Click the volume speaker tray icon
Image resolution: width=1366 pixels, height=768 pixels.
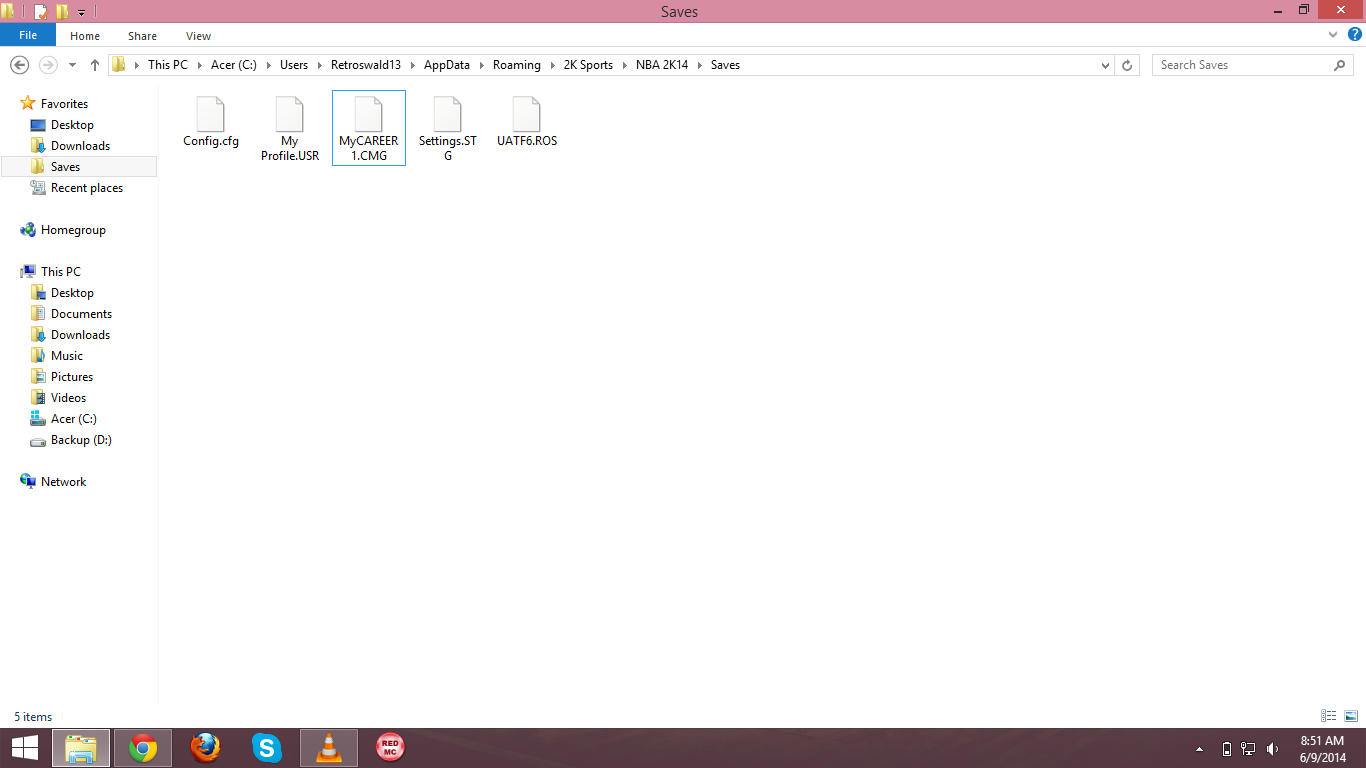tap(1273, 749)
